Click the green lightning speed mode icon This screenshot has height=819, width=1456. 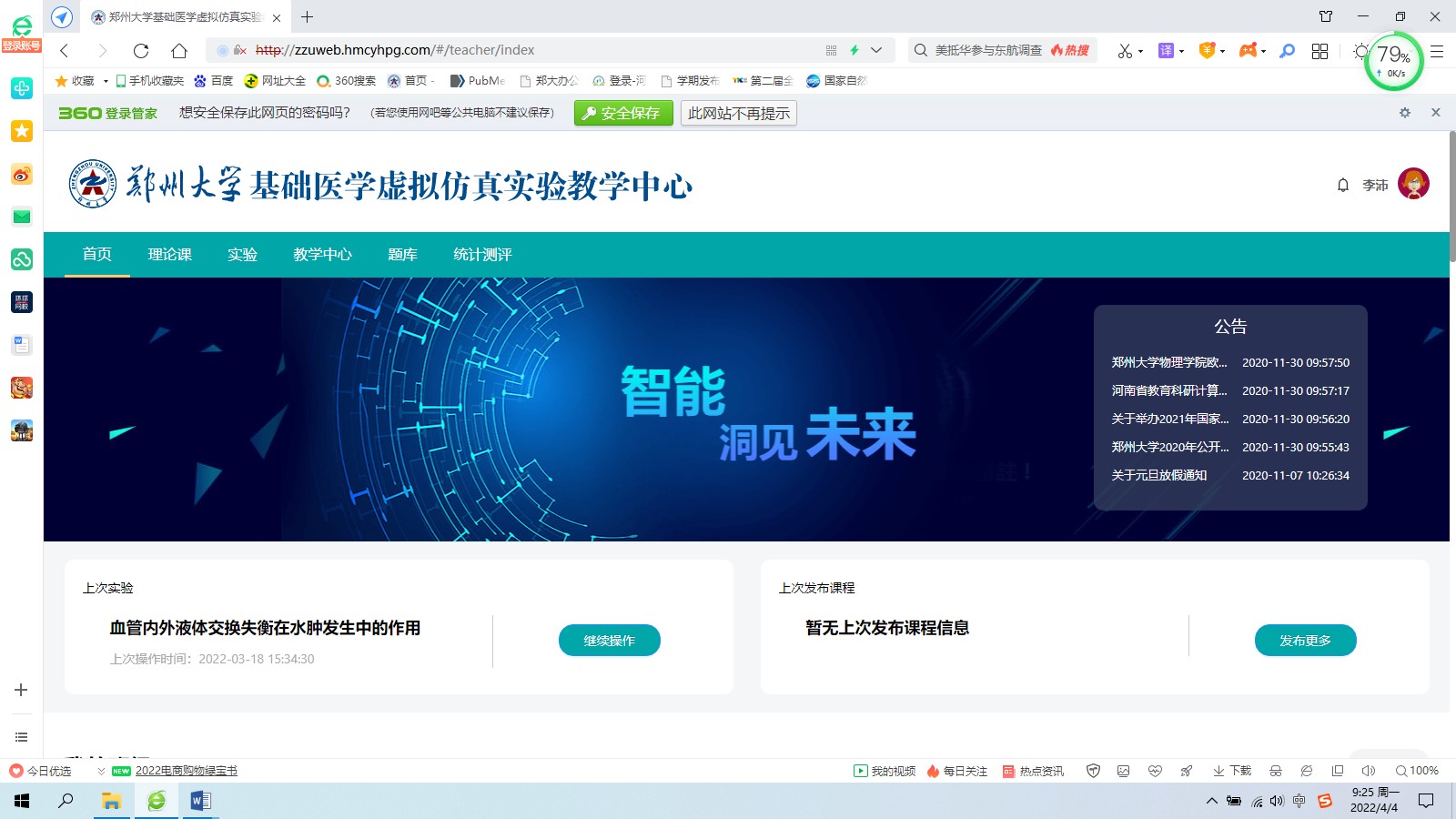(854, 51)
